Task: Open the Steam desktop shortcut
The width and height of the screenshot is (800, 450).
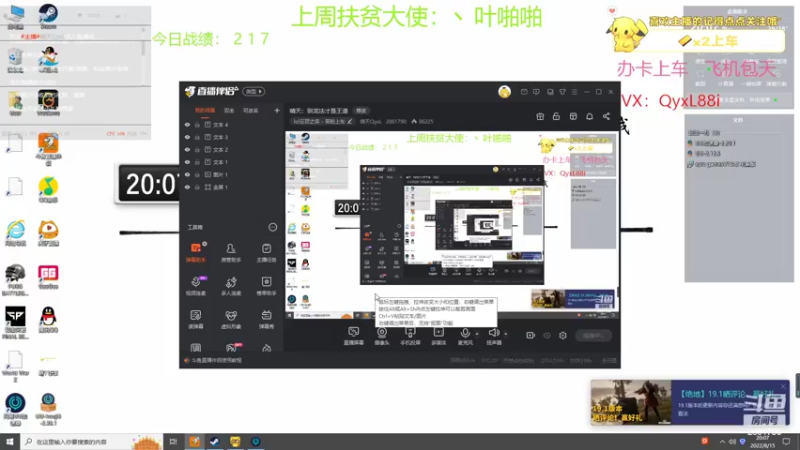Action: click(x=48, y=16)
